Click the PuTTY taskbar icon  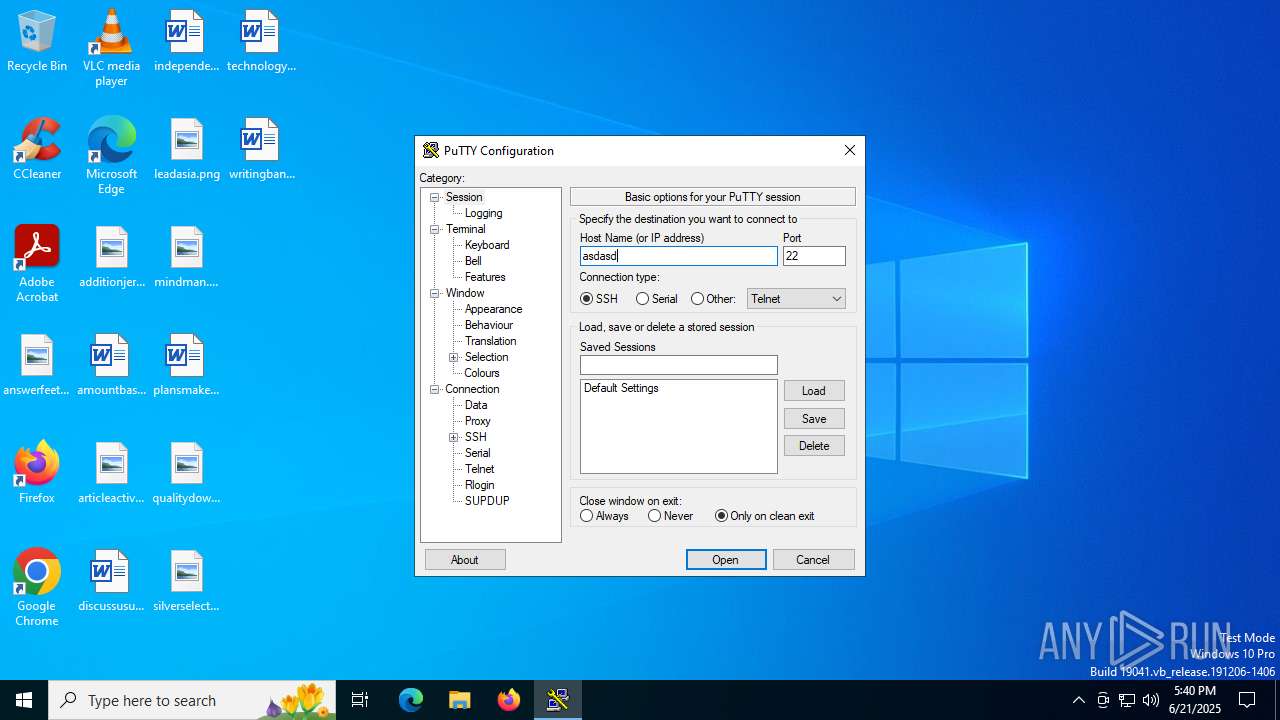(x=557, y=700)
